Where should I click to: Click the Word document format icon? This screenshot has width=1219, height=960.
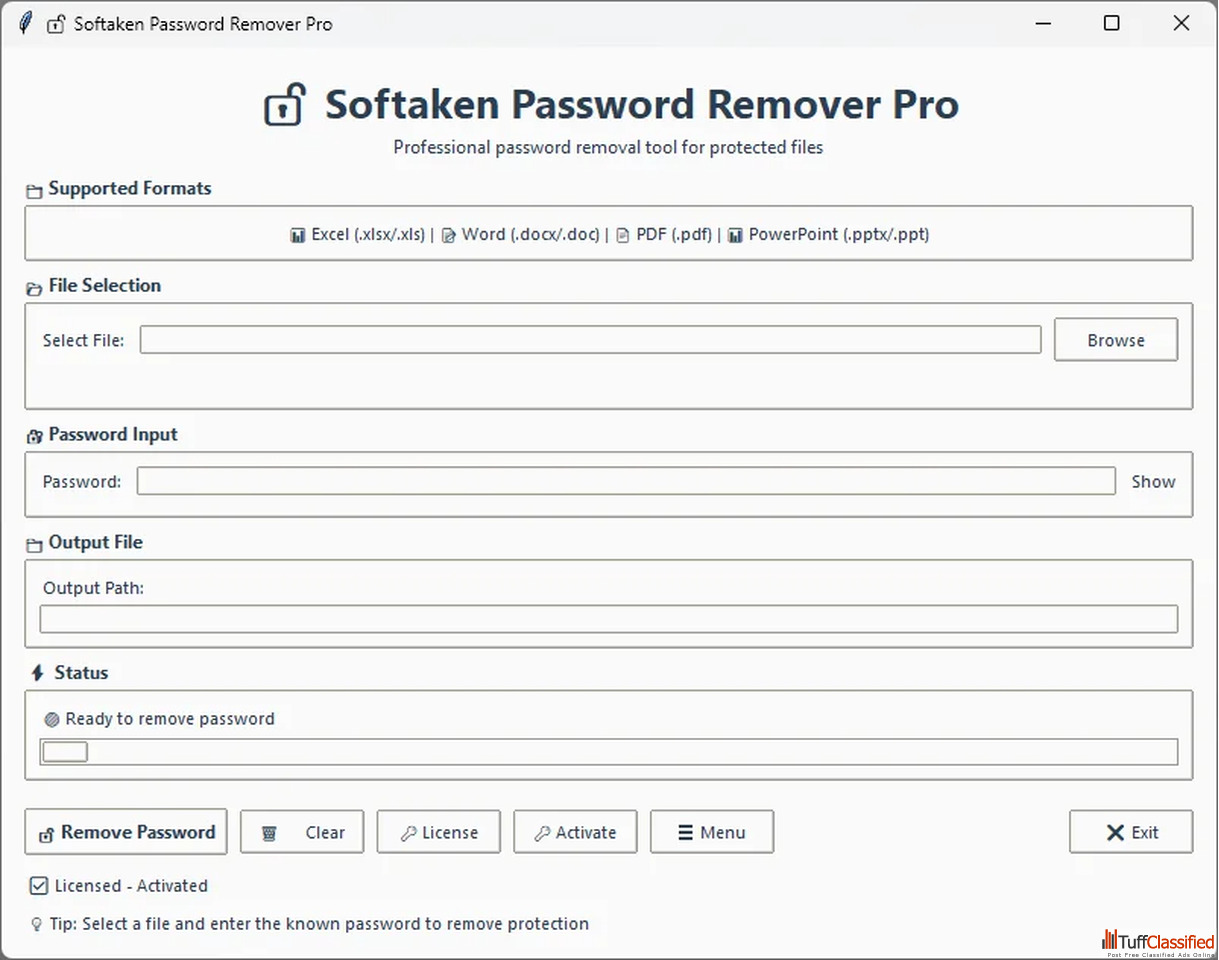coord(448,236)
